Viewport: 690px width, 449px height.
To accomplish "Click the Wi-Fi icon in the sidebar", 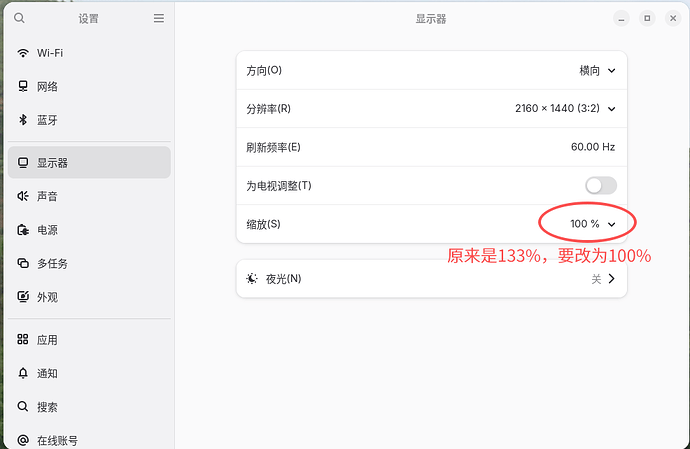I will click(x=22, y=53).
